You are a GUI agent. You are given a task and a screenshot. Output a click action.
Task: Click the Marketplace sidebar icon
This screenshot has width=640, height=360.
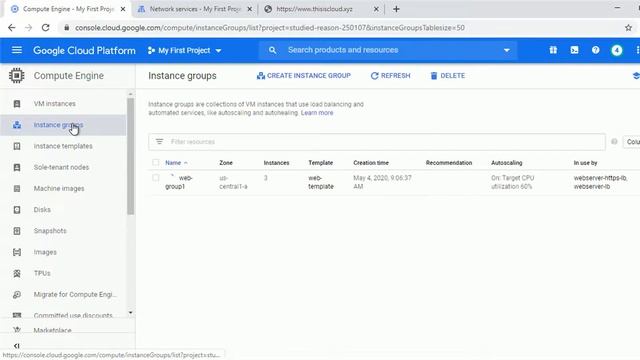pyautogui.click(x=17, y=330)
